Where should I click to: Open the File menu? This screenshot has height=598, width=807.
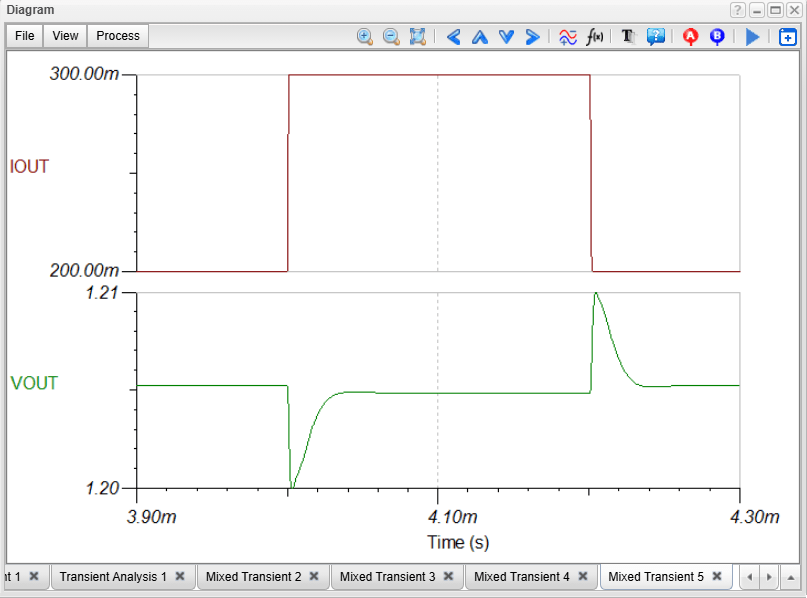click(x=25, y=36)
